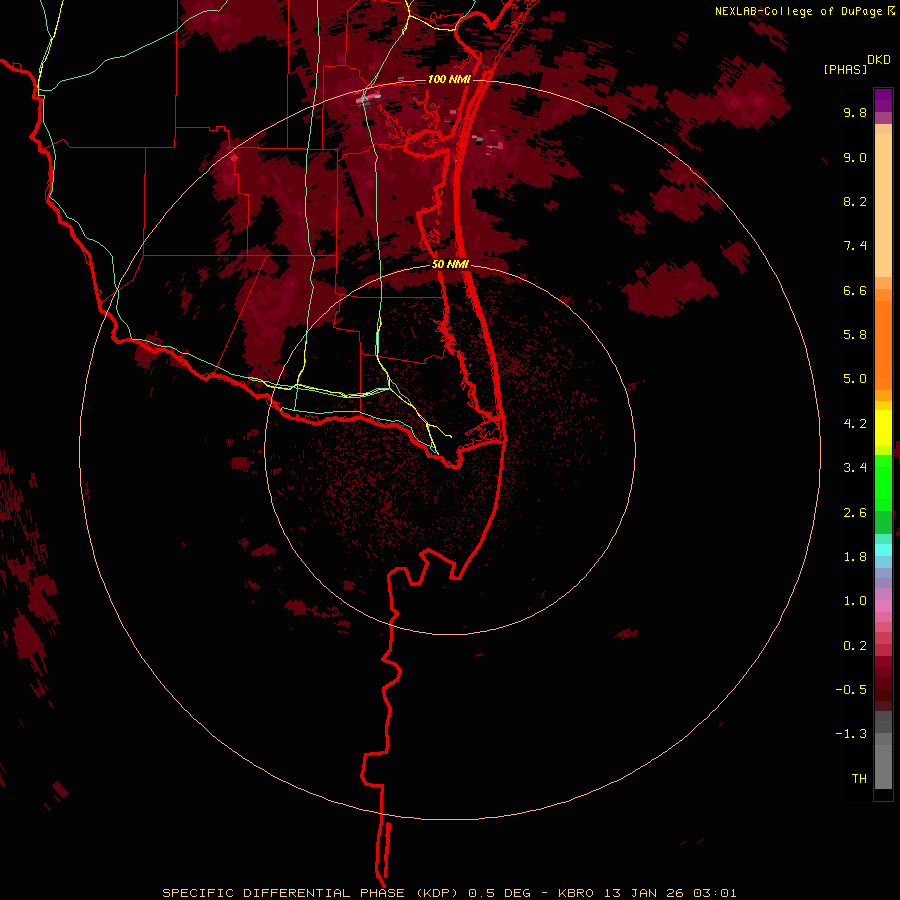
Task: Click the 5.0 value on the scale
Action: (855, 379)
